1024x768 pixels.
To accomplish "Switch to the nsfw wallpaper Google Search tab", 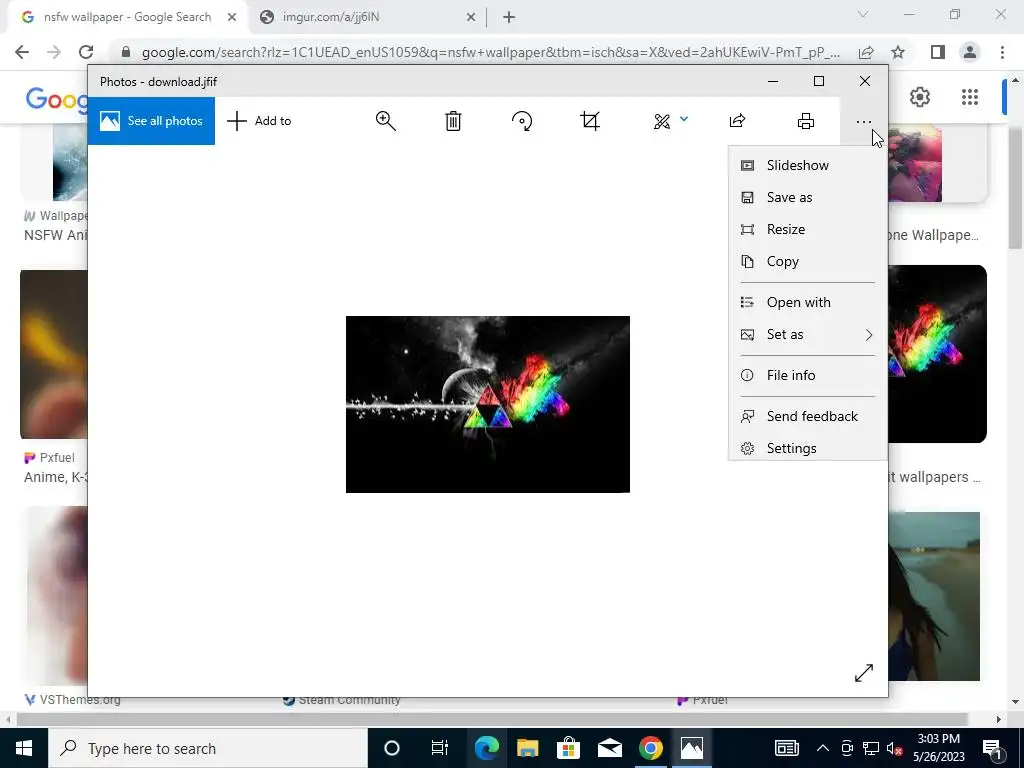I will (x=127, y=17).
